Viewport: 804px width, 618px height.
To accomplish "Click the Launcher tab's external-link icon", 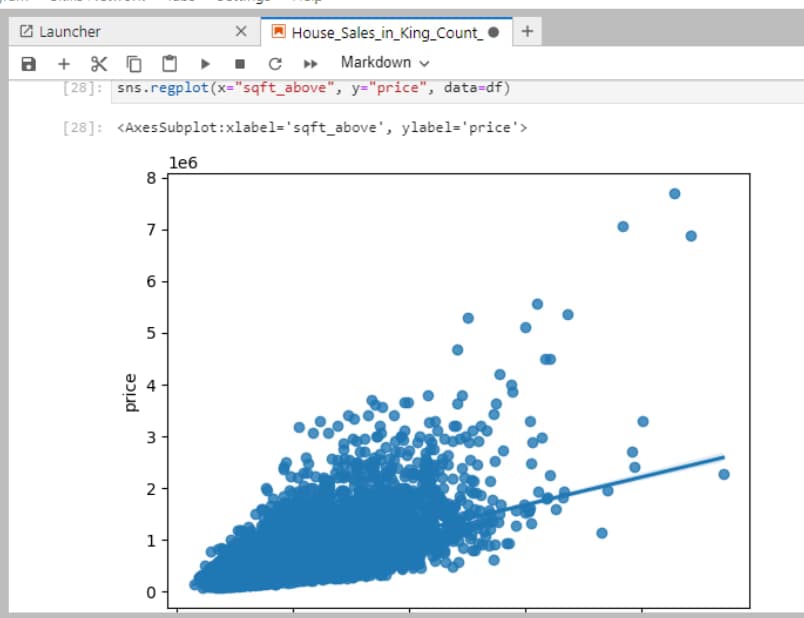I will [26, 32].
